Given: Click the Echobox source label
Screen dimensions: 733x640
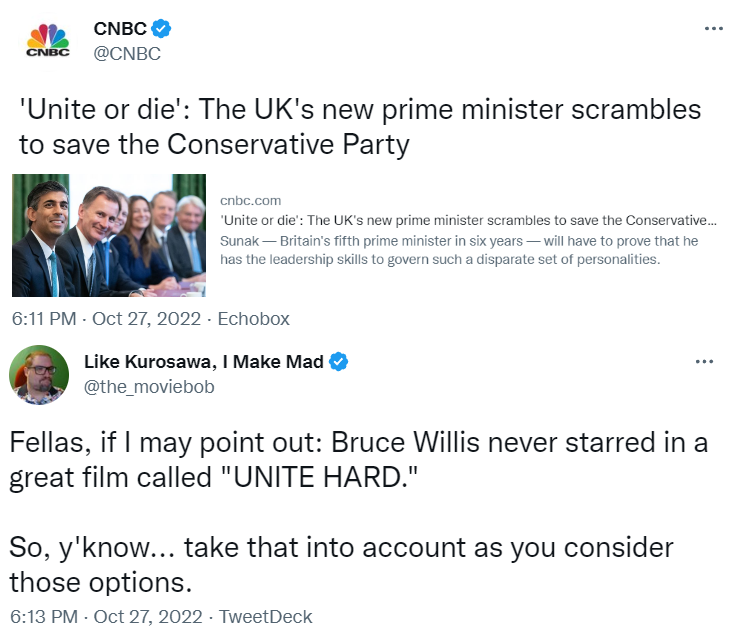Looking at the screenshot, I should click(256, 319).
